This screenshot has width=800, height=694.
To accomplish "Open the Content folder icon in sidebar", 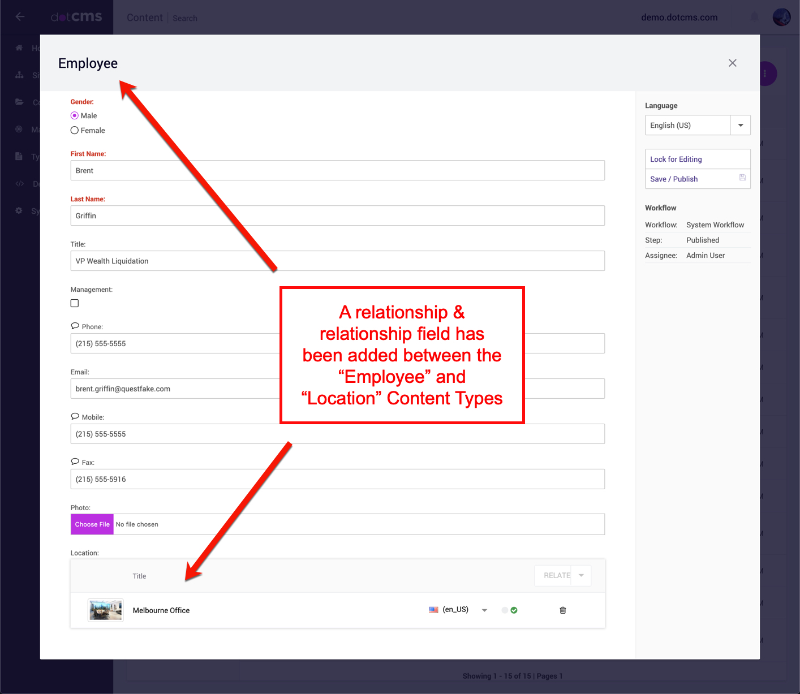I will click(x=18, y=102).
